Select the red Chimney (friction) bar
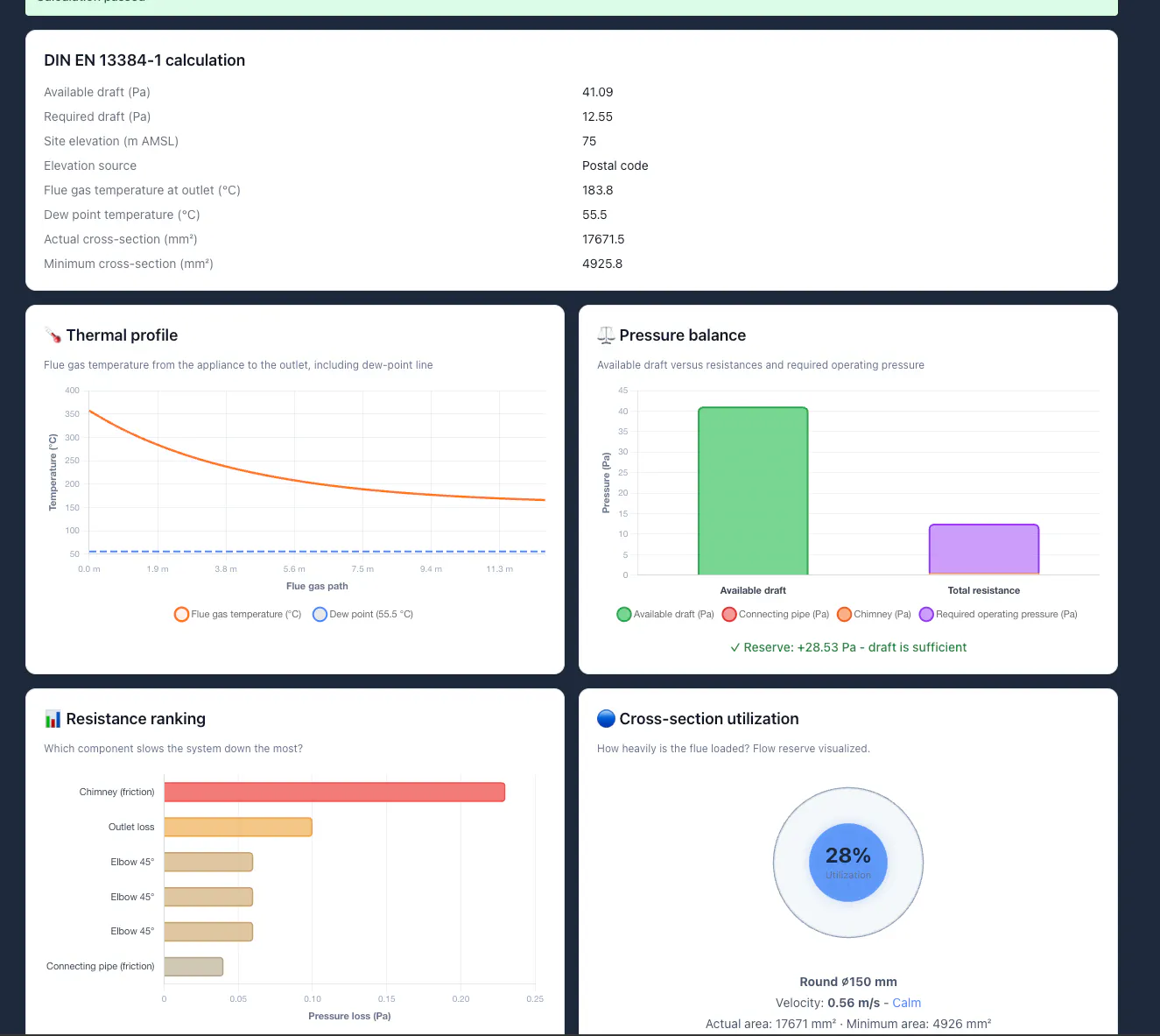 pyautogui.click(x=334, y=792)
